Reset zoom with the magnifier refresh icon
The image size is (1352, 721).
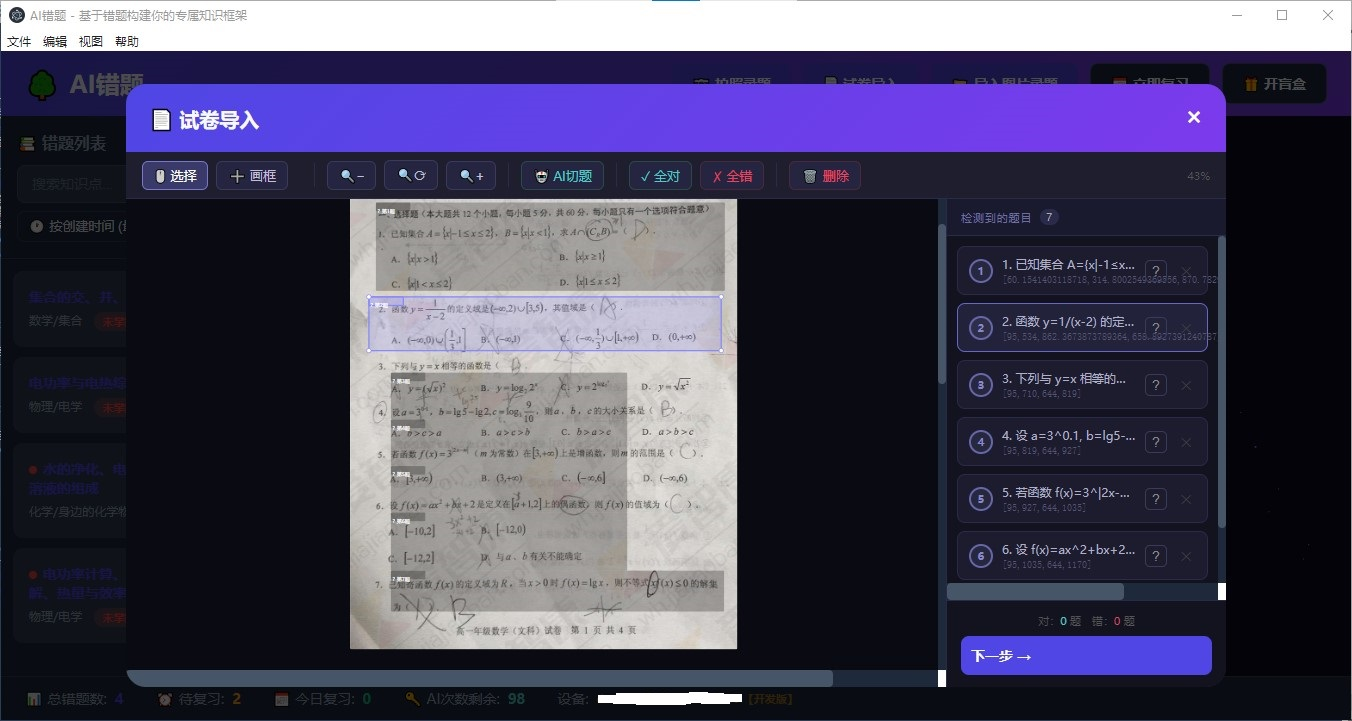[411, 176]
